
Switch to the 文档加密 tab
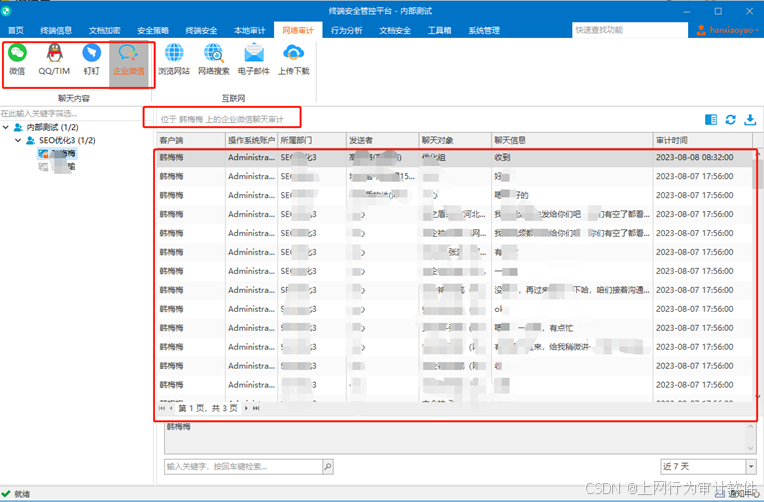point(104,30)
